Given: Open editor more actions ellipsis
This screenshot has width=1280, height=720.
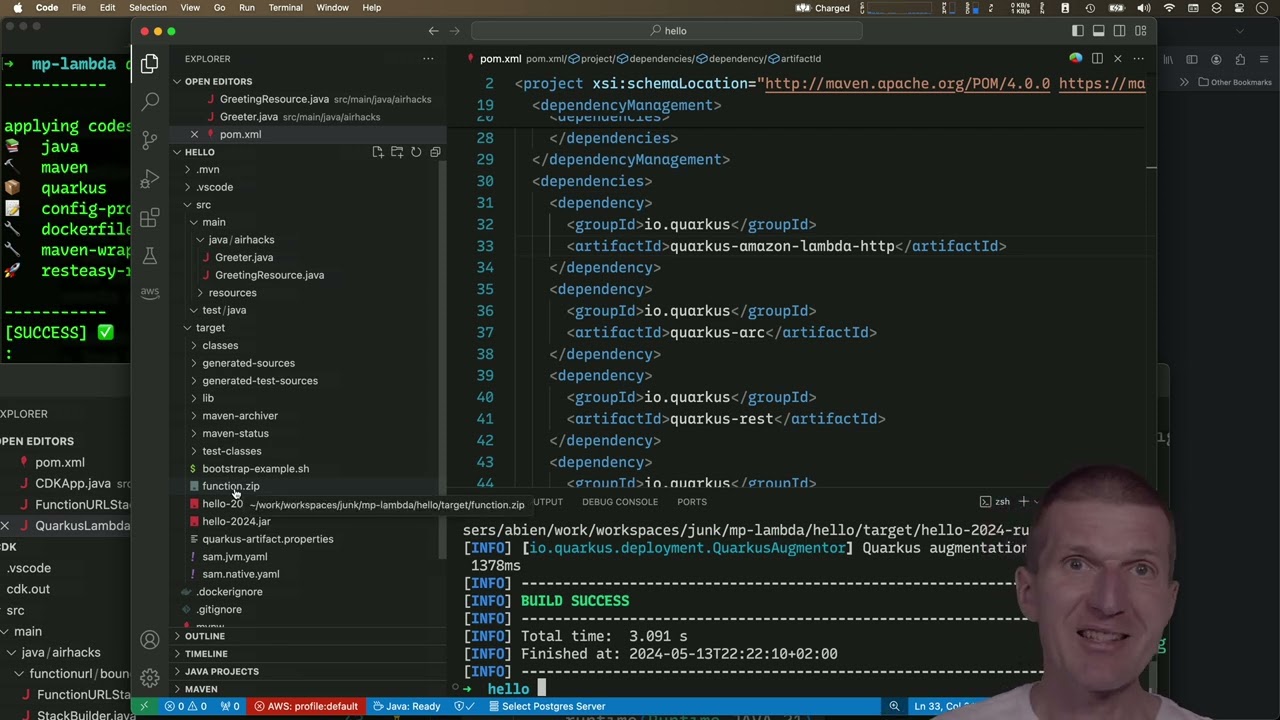Looking at the screenshot, I should coord(1138,59).
